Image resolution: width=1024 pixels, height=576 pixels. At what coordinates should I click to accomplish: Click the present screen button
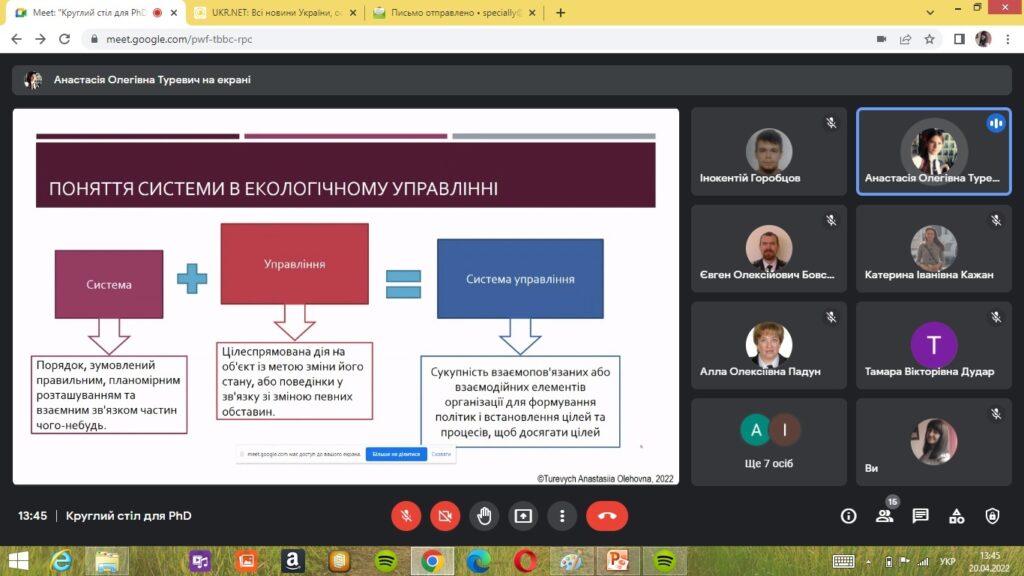click(x=523, y=516)
